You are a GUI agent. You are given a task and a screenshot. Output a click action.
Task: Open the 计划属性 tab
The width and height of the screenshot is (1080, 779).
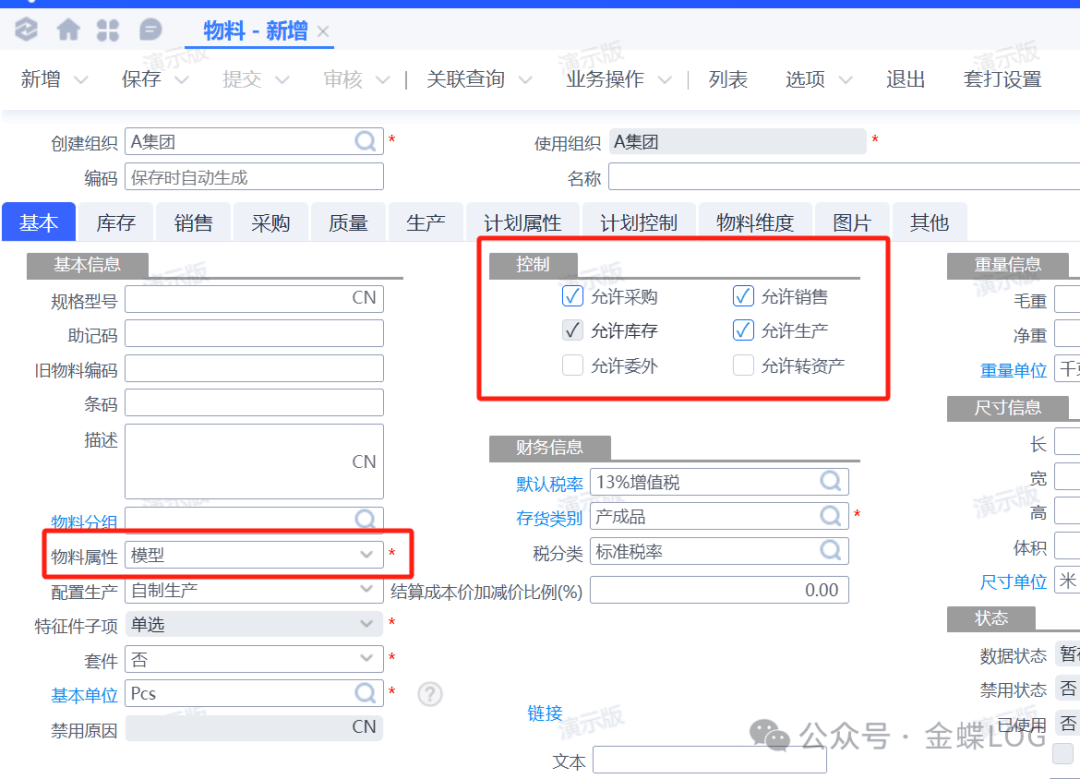pyautogui.click(x=522, y=223)
